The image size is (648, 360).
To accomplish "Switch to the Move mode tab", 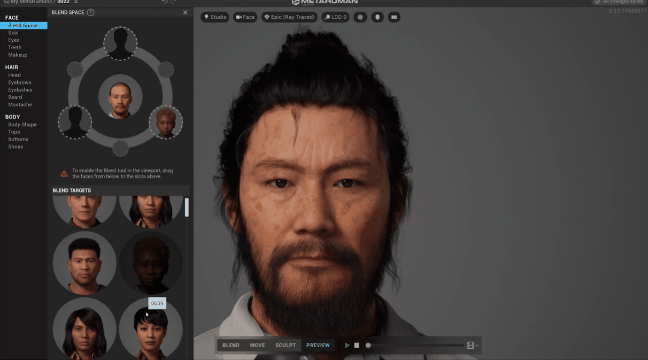I will coord(257,345).
